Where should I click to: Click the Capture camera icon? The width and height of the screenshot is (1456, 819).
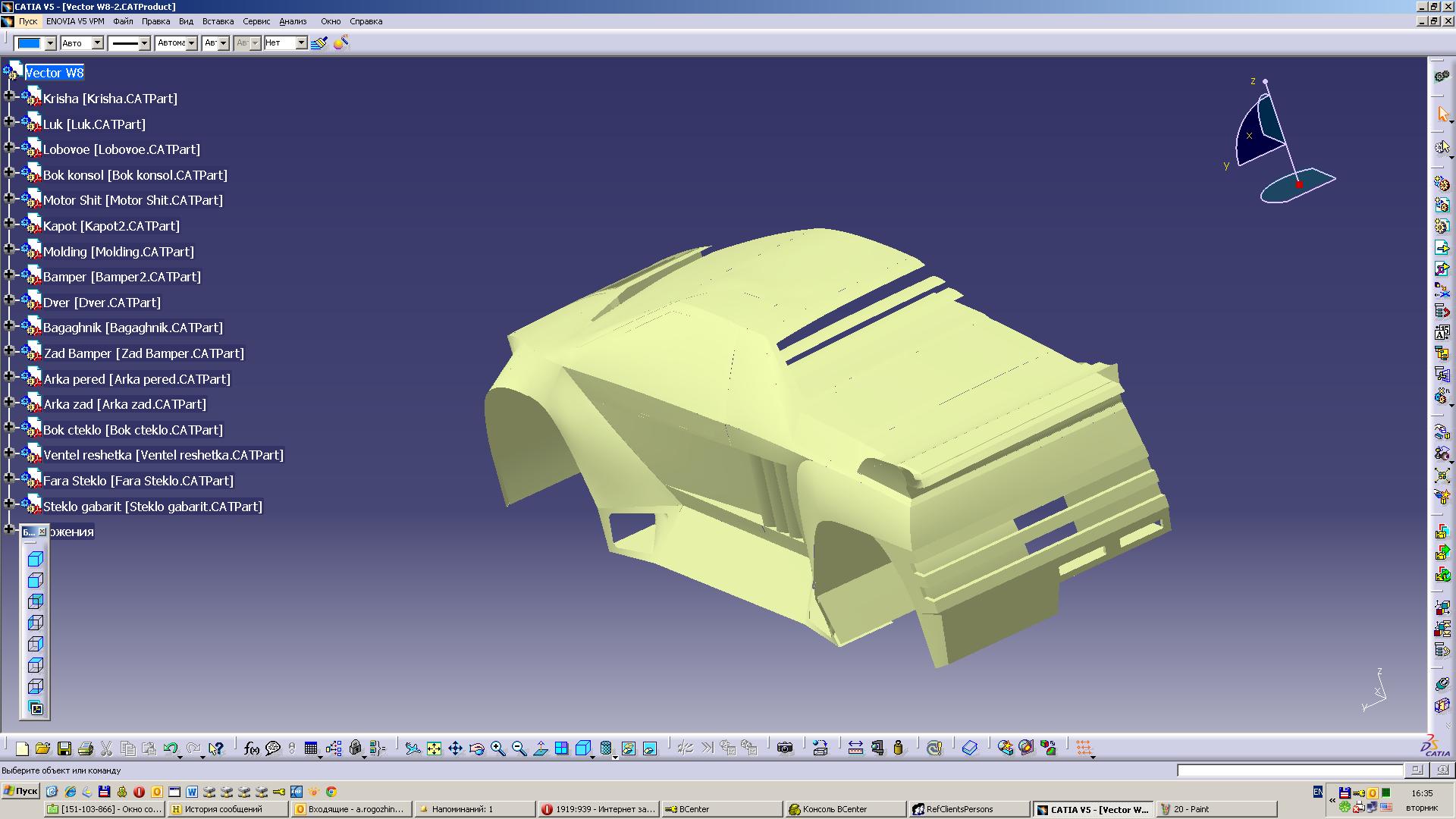pyautogui.click(x=785, y=748)
